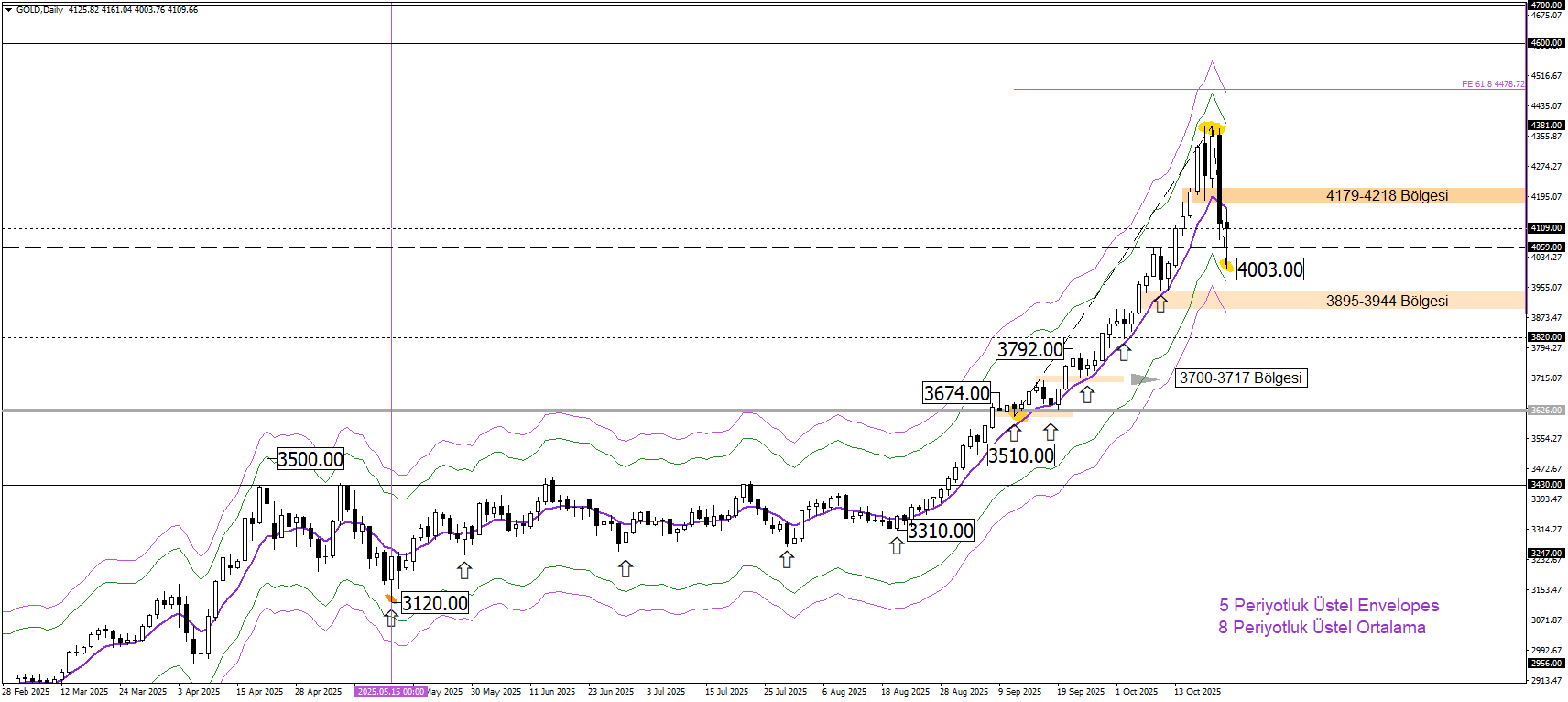Select the 5 Periyotluk Üstel Envelopes text
Screen dimensions: 1568x702
pos(1328,605)
